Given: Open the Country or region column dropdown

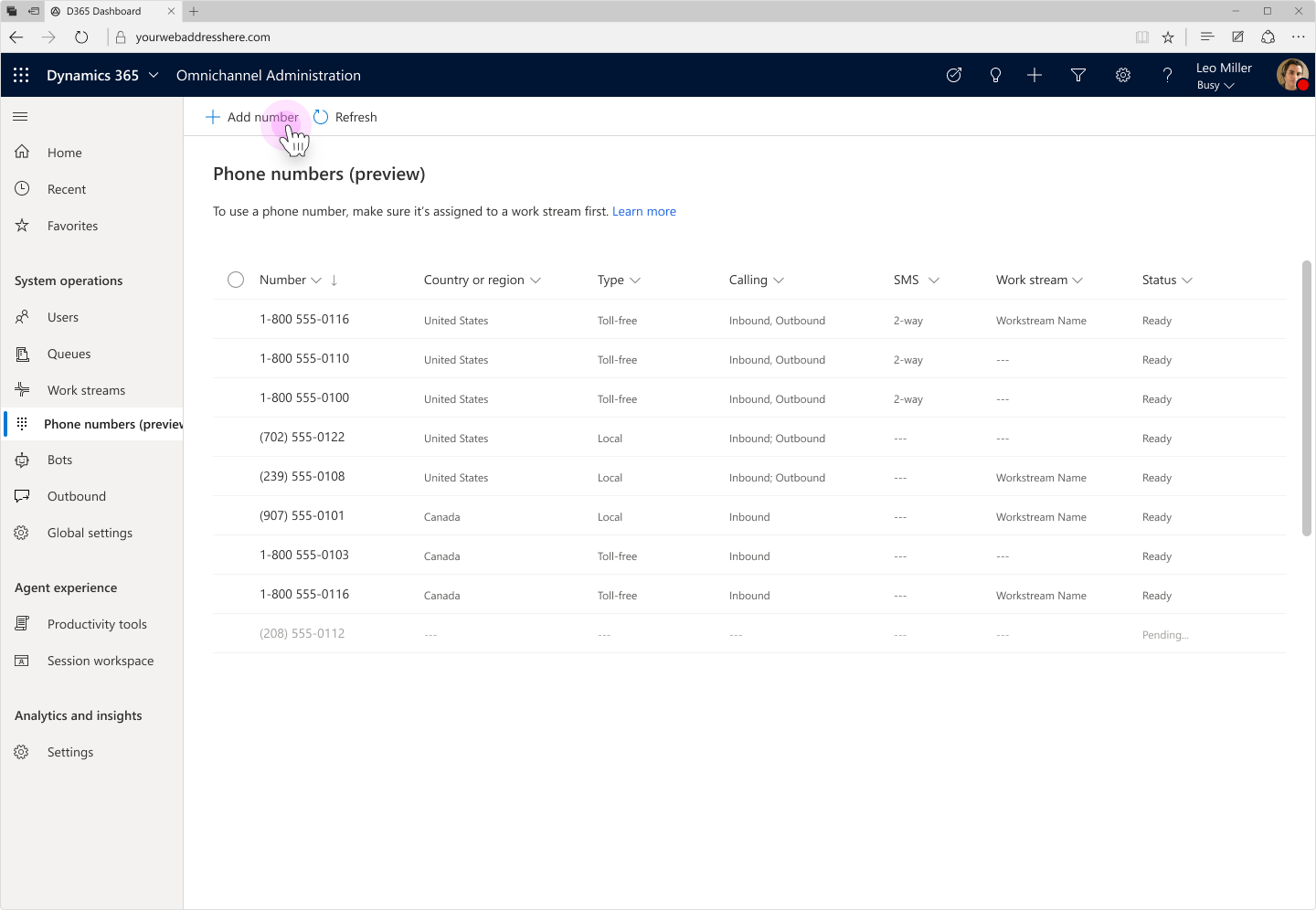Looking at the screenshot, I should 536,280.
